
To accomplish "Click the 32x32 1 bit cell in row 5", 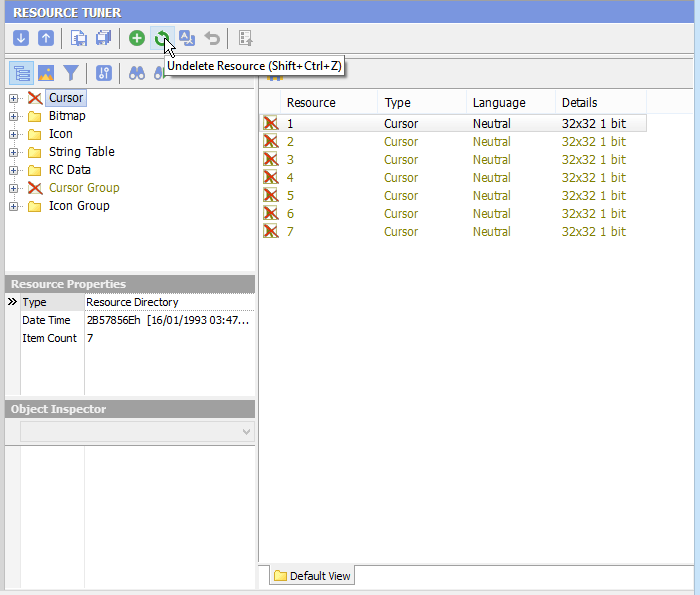I will pos(594,196).
